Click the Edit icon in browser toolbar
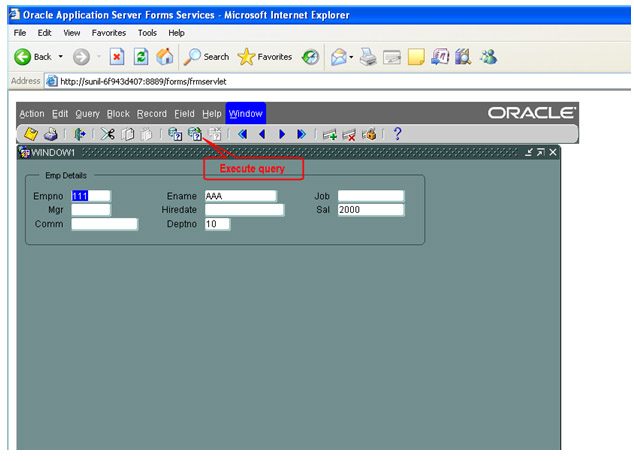The width and height of the screenshot is (634, 461). click(392, 57)
